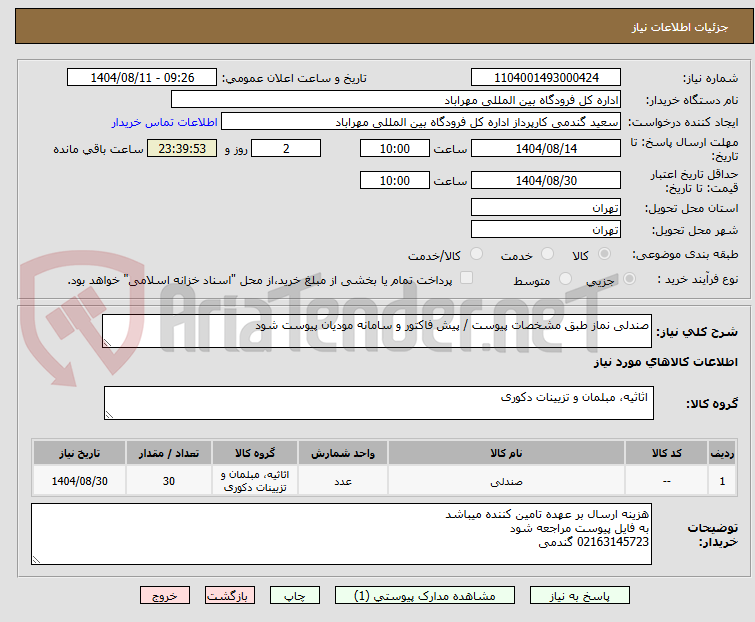
Task: Click the واحد شمارش column header
Action: click(x=343, y=453)
